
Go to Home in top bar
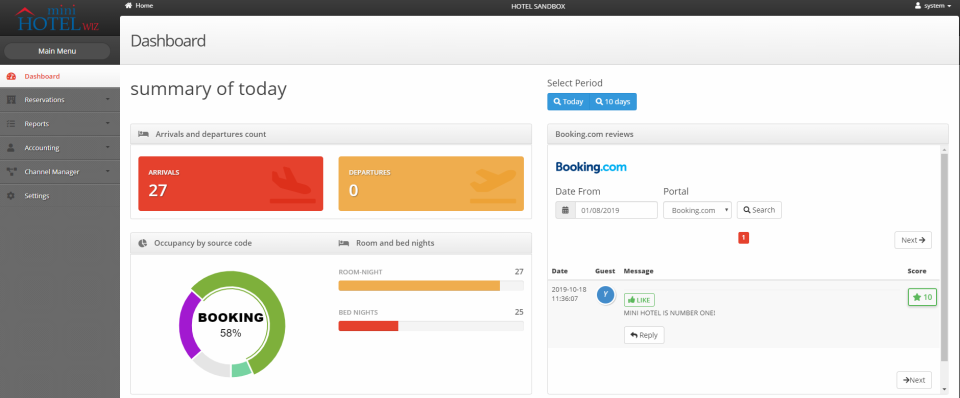pos(139,6)
